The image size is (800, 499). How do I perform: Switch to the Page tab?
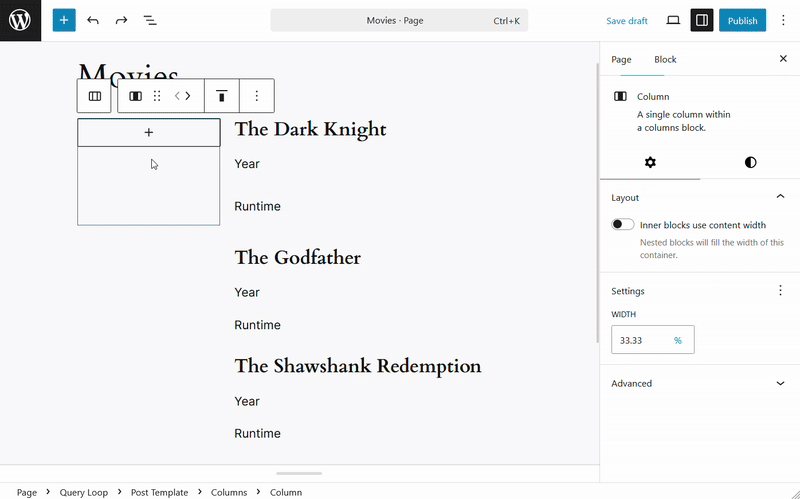621,59
